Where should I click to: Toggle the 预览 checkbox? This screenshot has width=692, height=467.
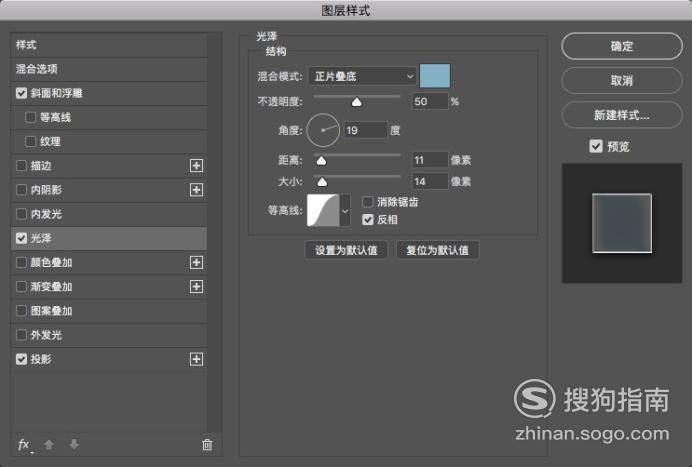coord(596,146)
